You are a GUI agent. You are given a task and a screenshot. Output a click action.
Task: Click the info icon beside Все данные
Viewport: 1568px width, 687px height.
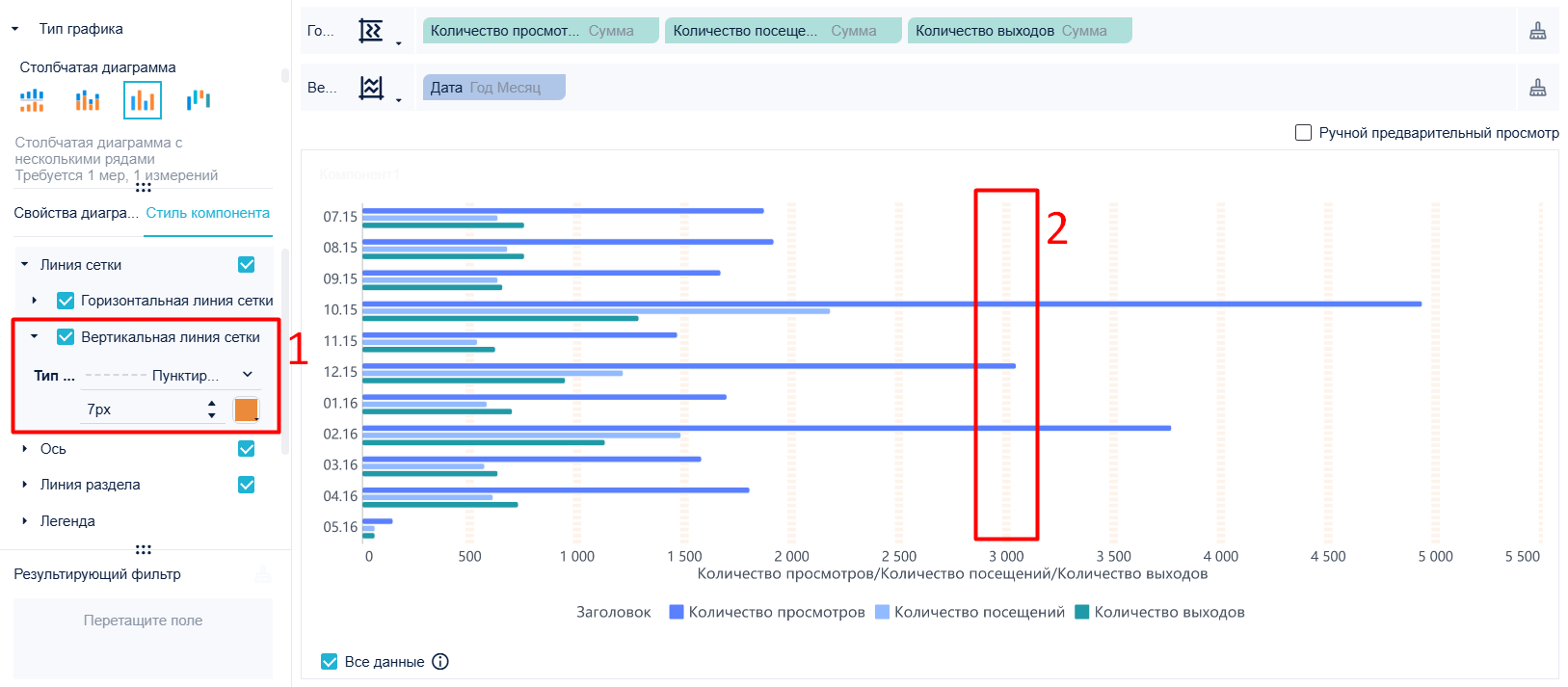coord(440,662)
